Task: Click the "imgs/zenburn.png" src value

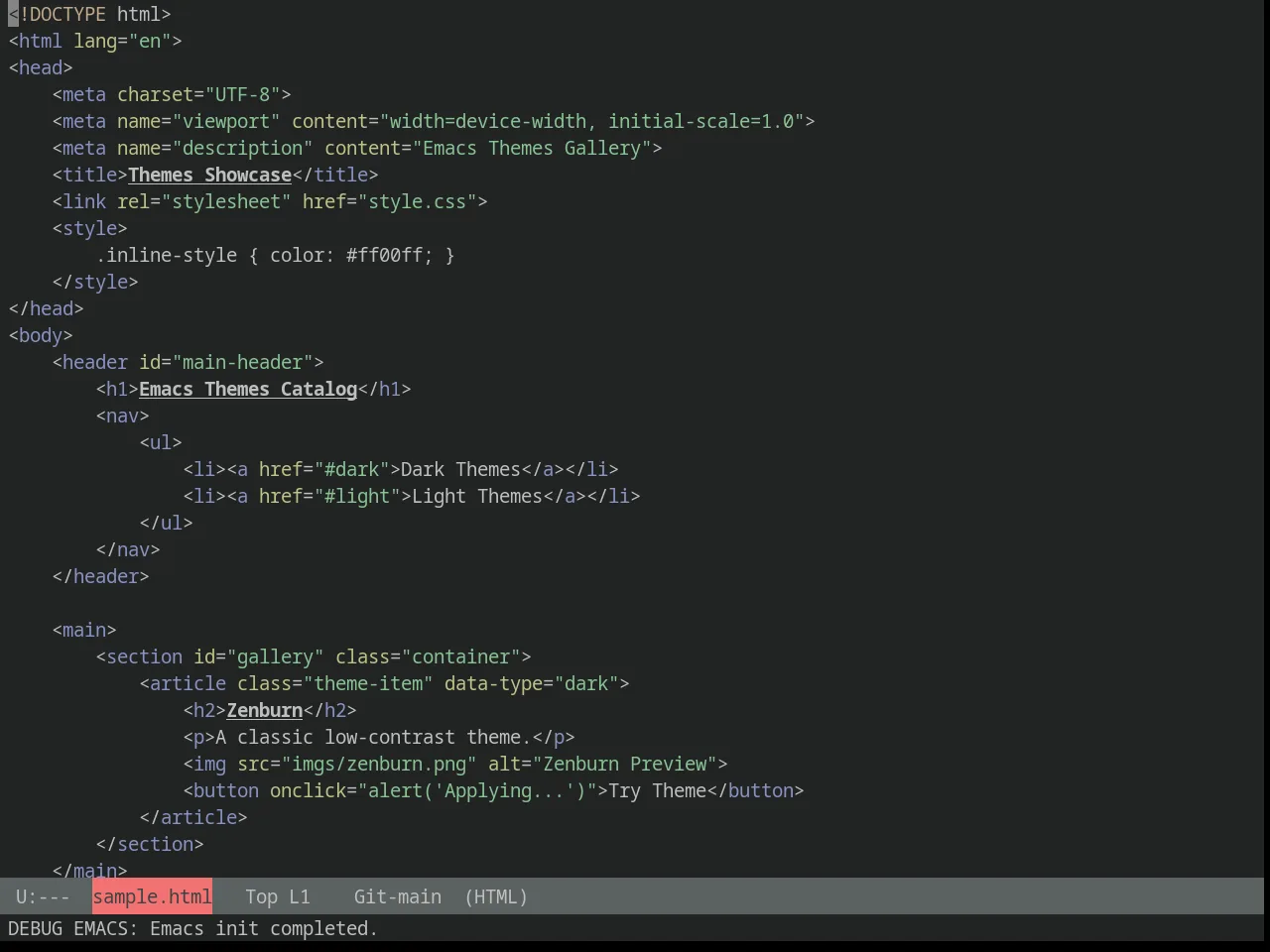Action: coord(379,764)
